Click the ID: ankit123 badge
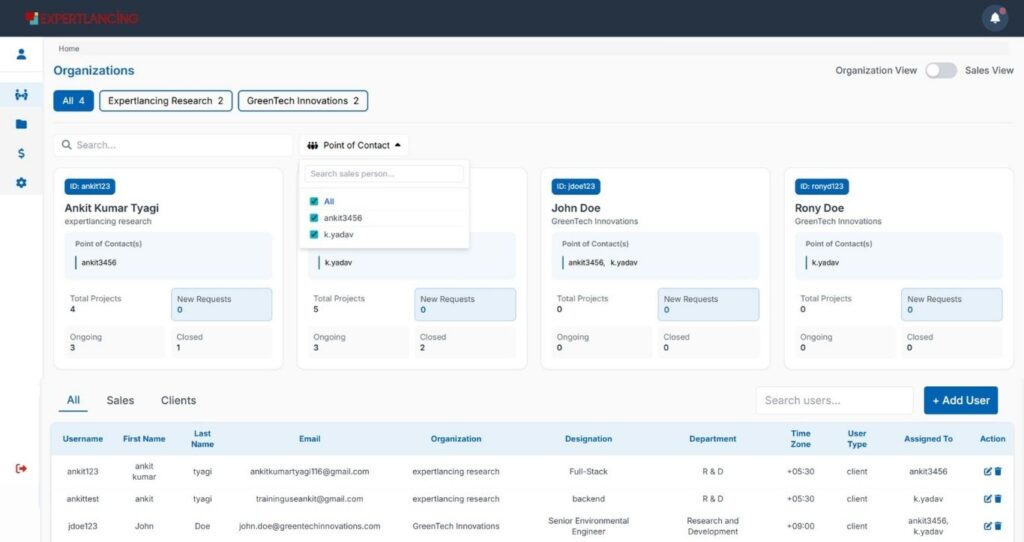Image resolution: width=1024 pixels, height=542 pixels. (x=90, y=187)
